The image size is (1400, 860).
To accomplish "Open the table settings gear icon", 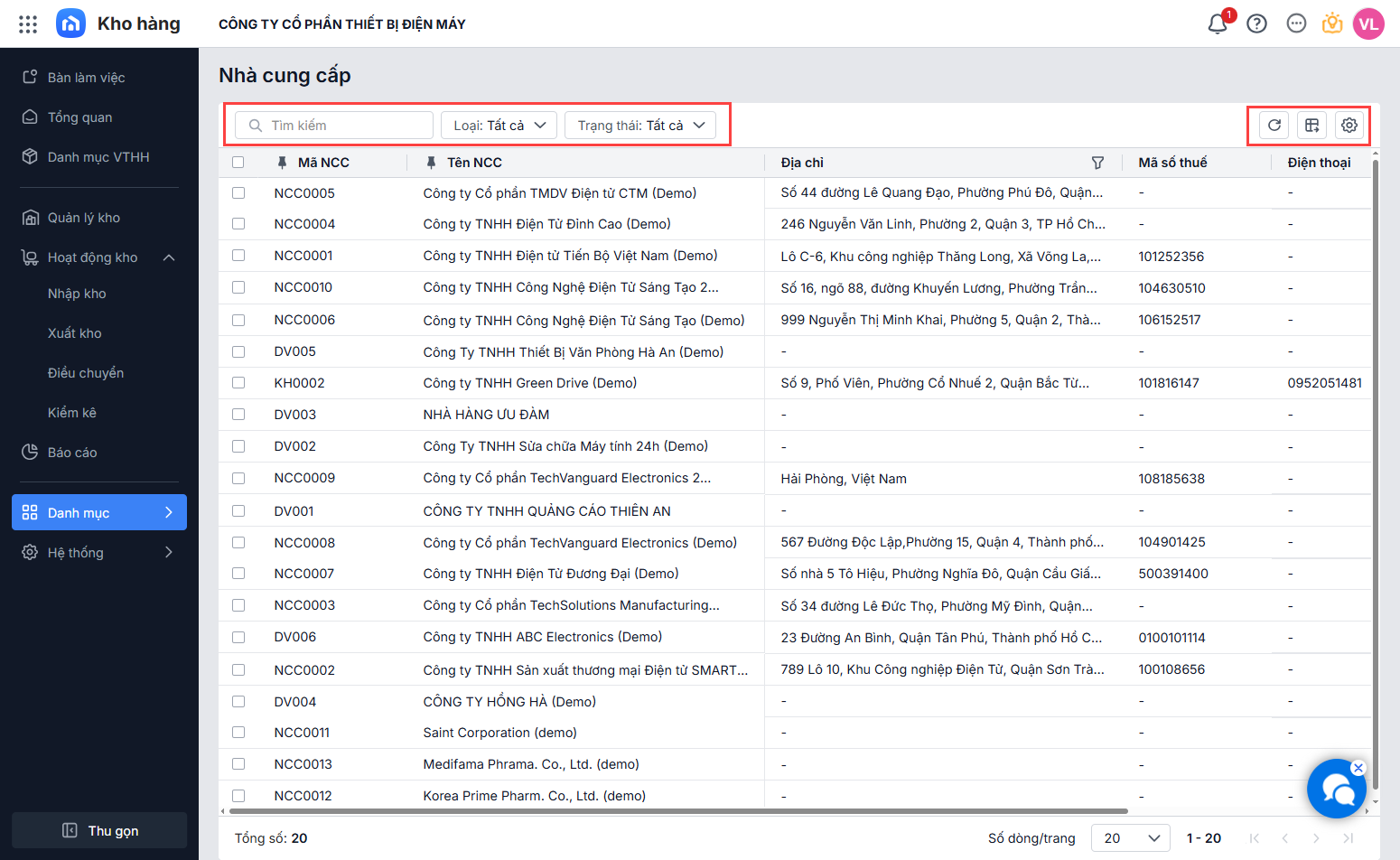I will 1349,126.
